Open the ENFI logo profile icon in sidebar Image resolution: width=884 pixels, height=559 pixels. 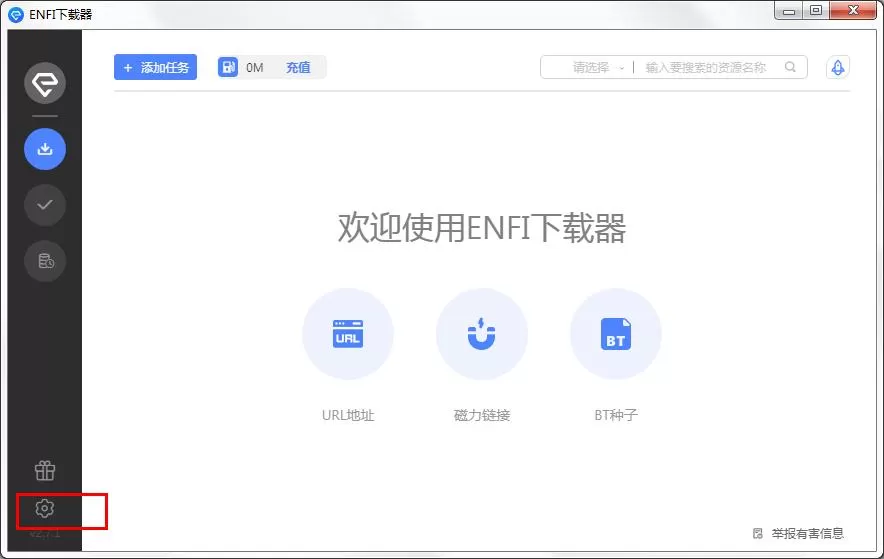click(45, 83)
